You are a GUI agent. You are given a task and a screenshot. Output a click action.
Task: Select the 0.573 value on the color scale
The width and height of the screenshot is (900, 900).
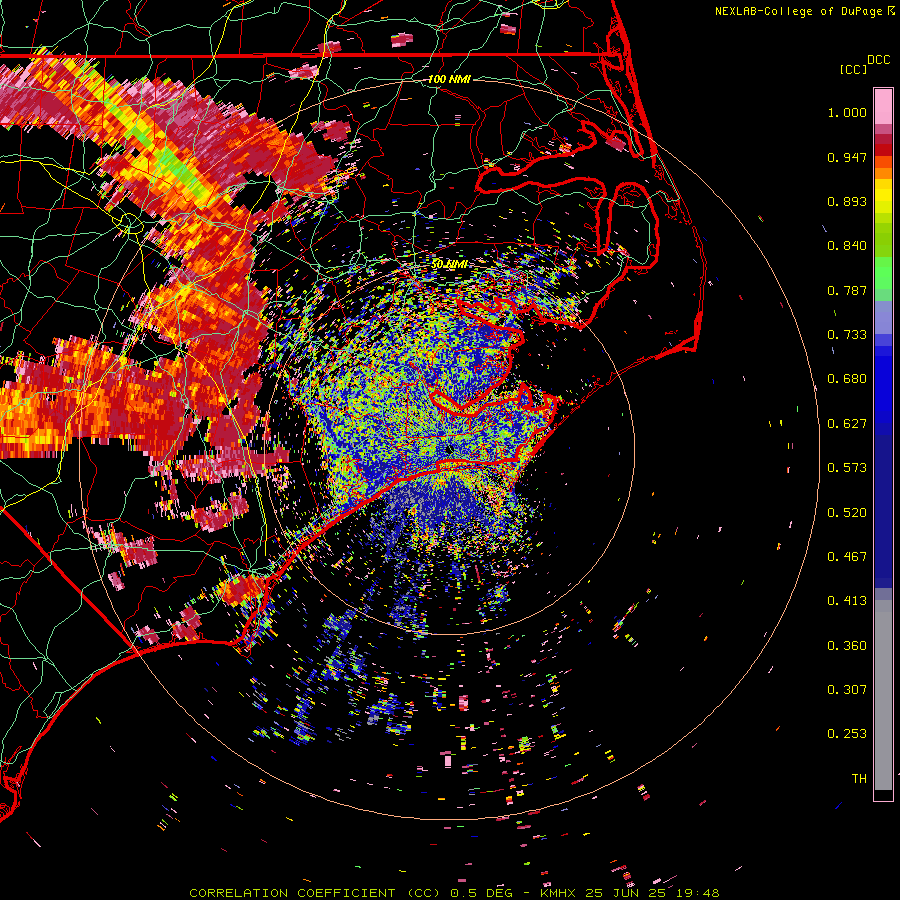[x=847, y=468]
